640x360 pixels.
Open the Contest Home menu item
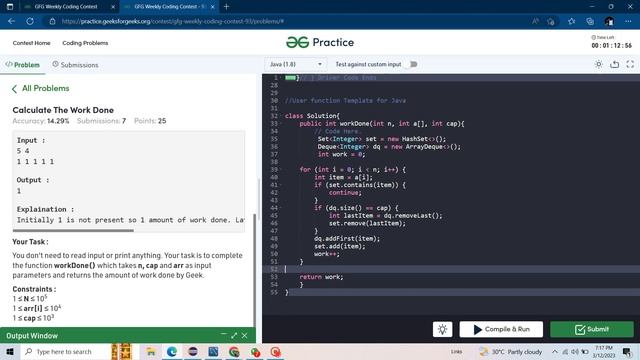pyautogui.click(x=31, y=43)
